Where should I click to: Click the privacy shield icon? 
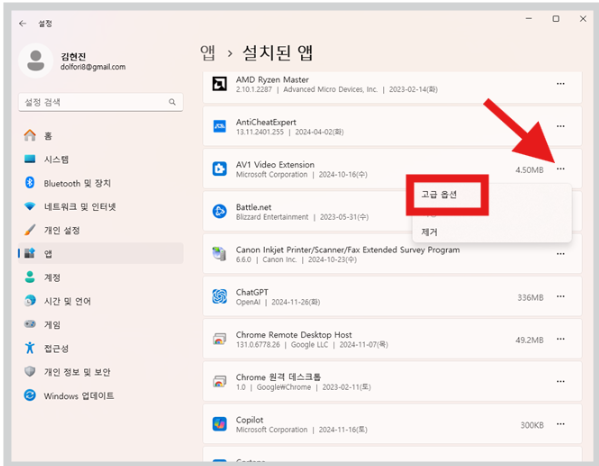[x=30, y=372]
